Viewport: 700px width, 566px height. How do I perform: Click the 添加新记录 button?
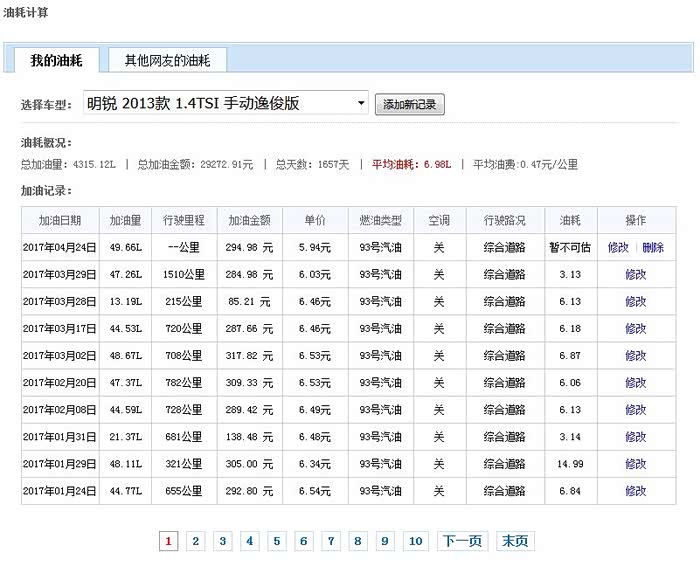[x=410, y=105]
